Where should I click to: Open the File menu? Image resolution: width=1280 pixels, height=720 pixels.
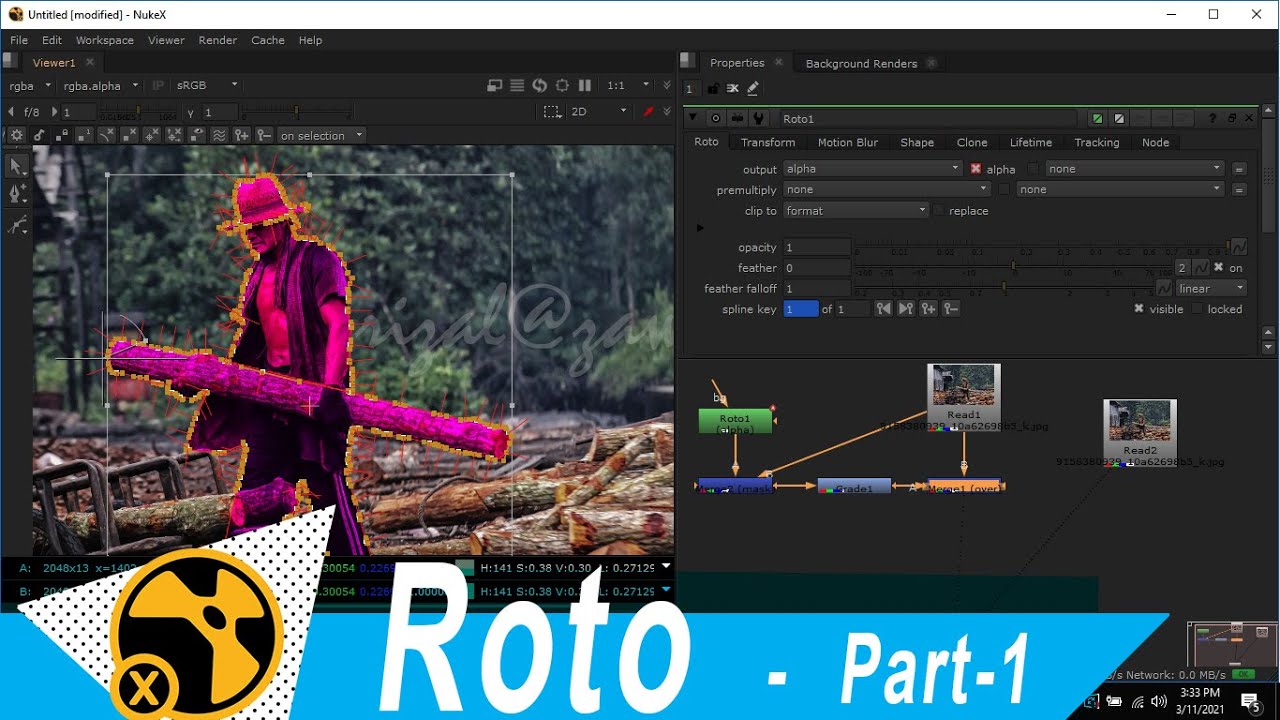[x=19, y=40]
